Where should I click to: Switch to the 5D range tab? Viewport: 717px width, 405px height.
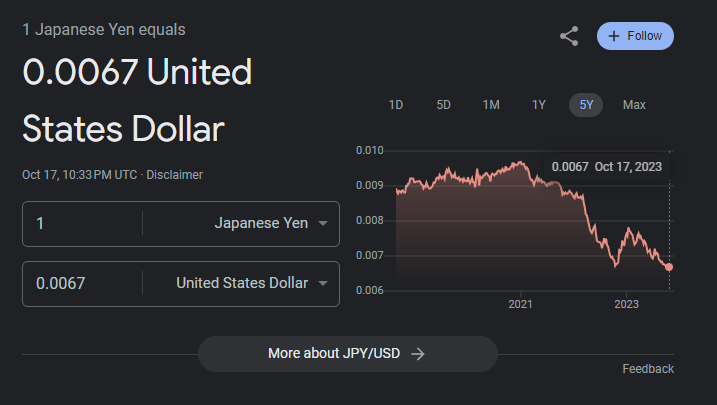tap(444, 105)
